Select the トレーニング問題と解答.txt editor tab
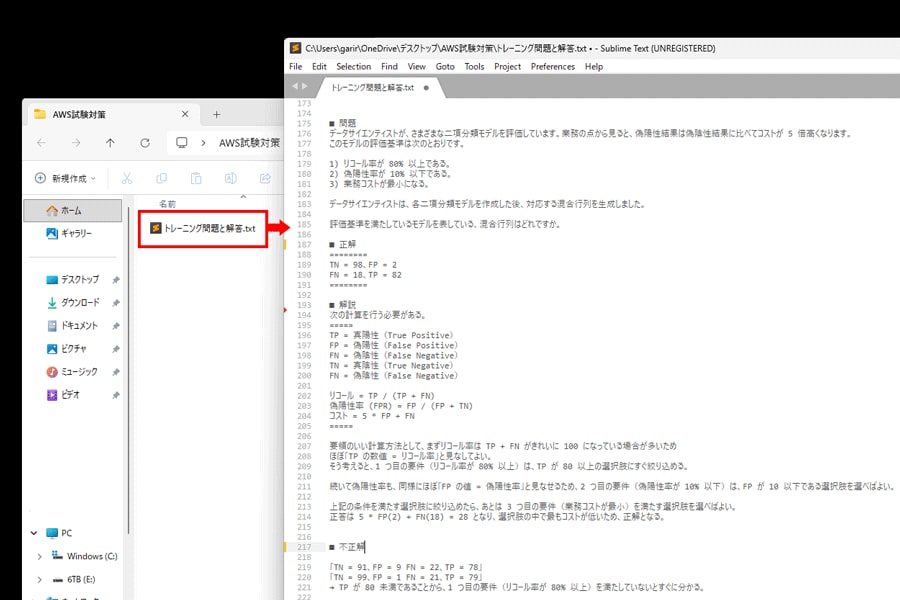Image resolution: width=900 pixels, height=600 pixels. [x=373, y=88]
